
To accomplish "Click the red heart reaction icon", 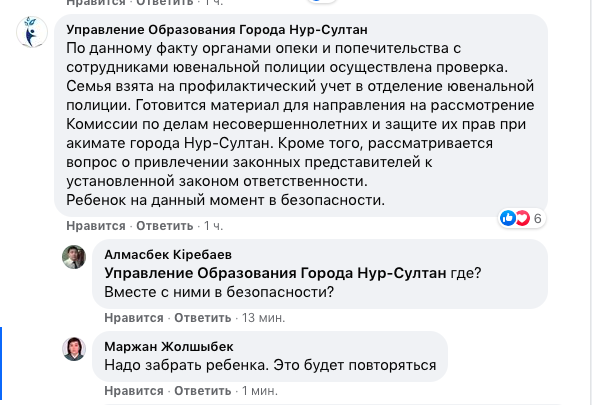I will tap(523, 218).
